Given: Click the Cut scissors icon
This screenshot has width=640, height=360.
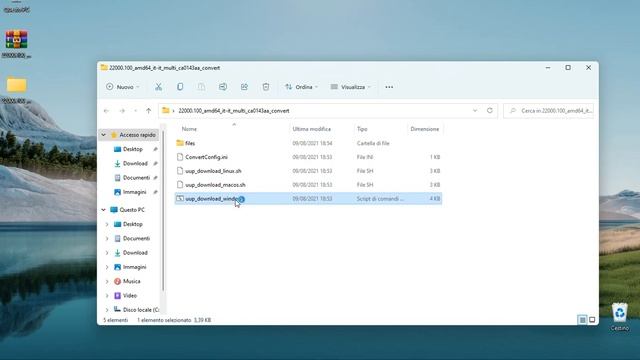Looking at the screenshot, I should click(x=158, y=87).
